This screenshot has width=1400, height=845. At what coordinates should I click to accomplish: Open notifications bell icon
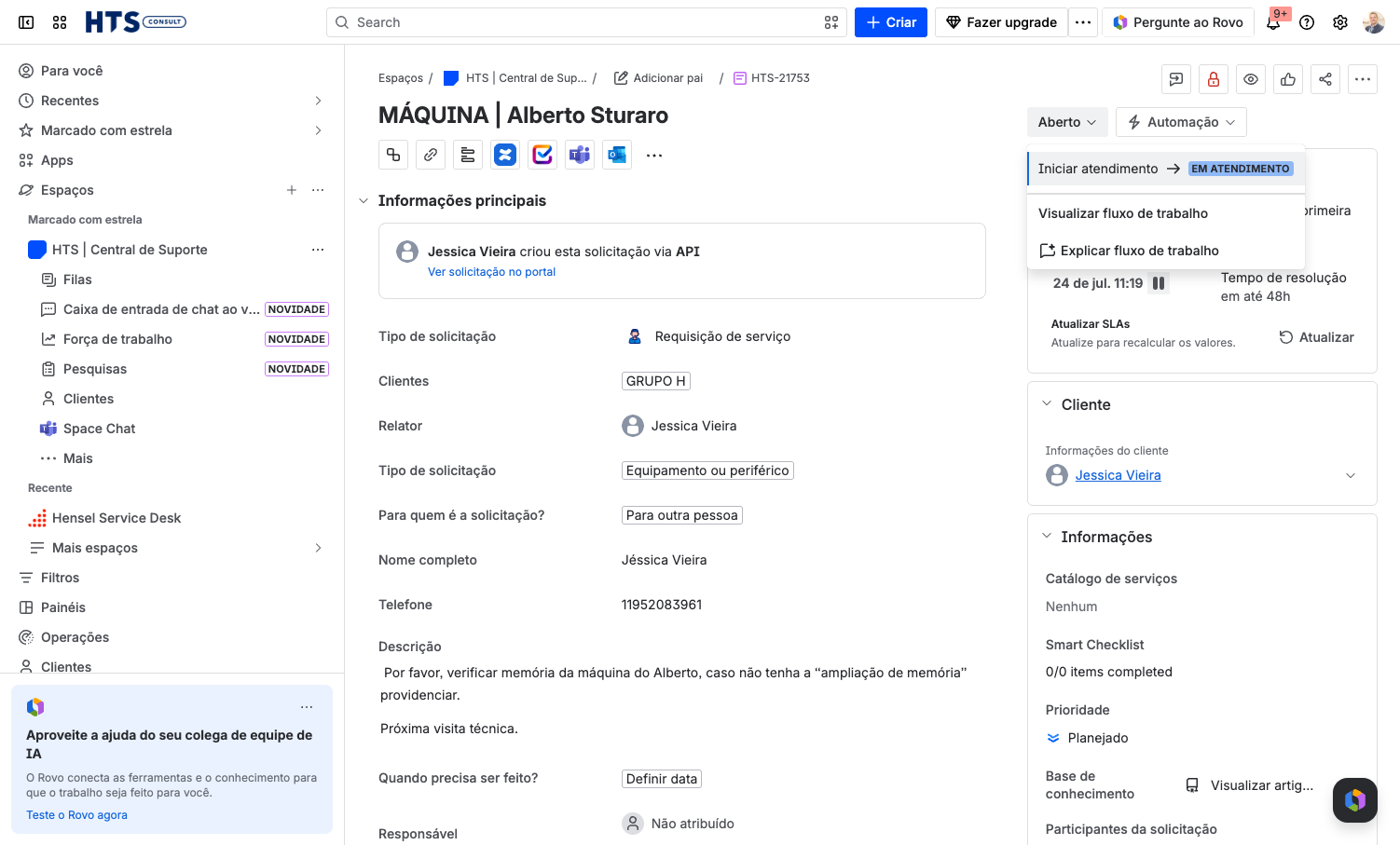pos(1273,22)
